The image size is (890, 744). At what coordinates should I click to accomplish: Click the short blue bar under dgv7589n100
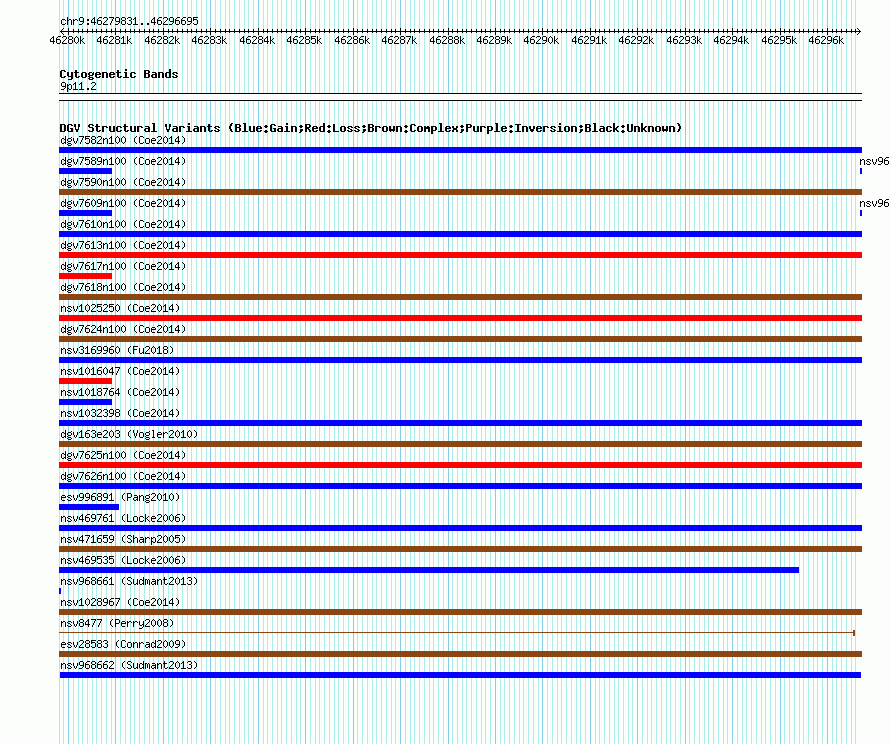tap(86, 171)
